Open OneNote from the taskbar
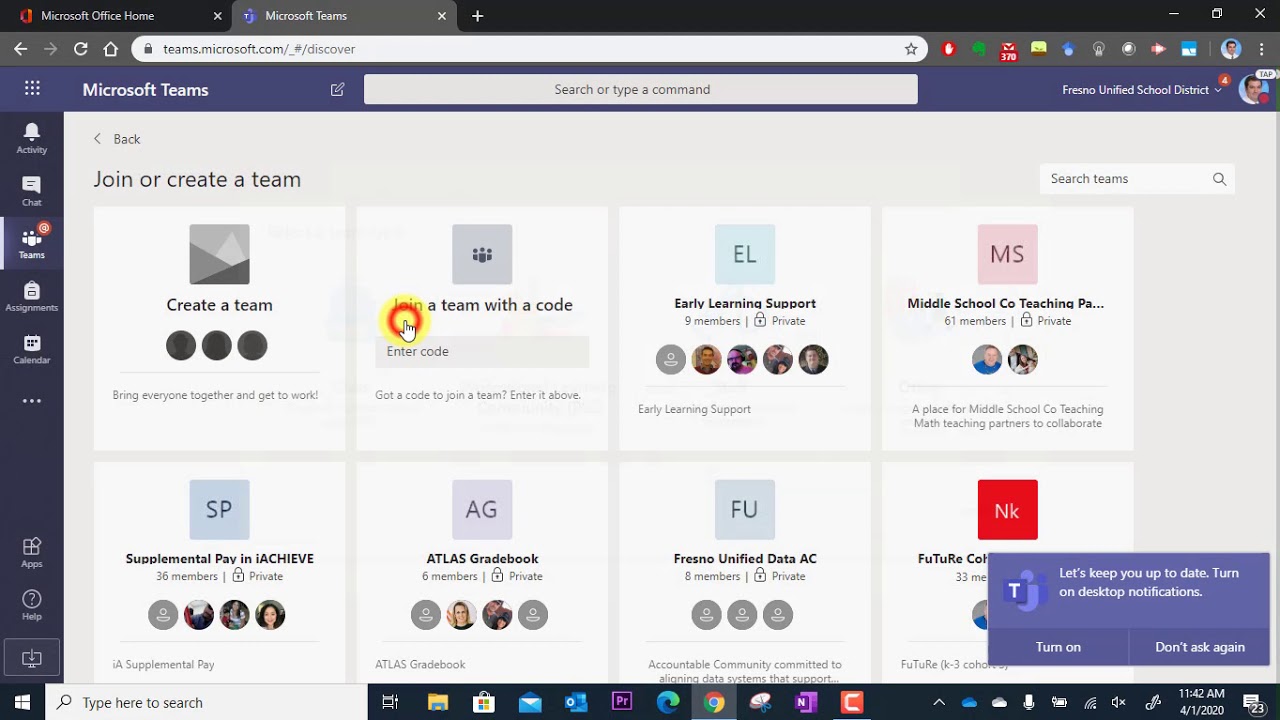1280x720 pixels. point(806,702)
